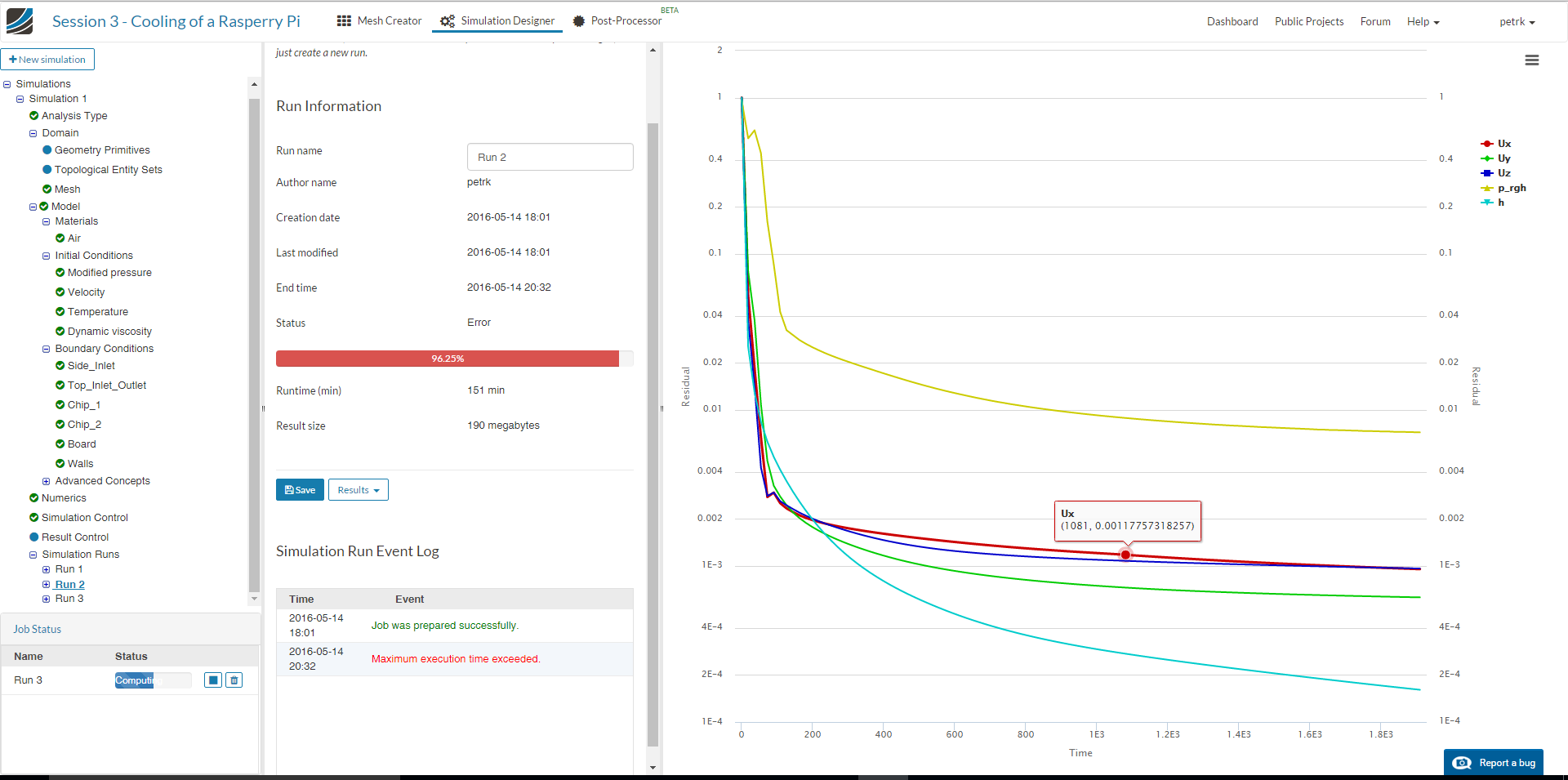The image size is (1568, 780).
Task: Click the SimScale logo icon
Action: [x=20, y=21]
